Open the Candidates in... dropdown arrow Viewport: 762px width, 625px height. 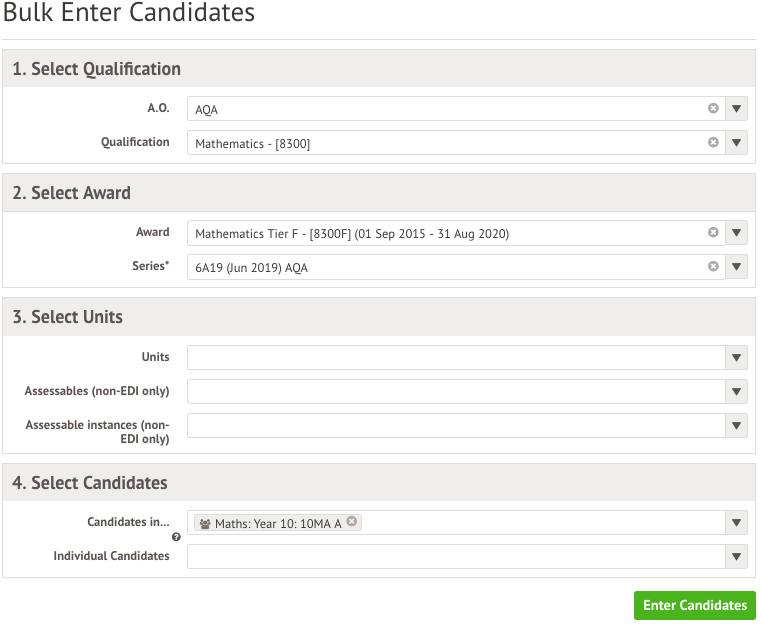736,522
